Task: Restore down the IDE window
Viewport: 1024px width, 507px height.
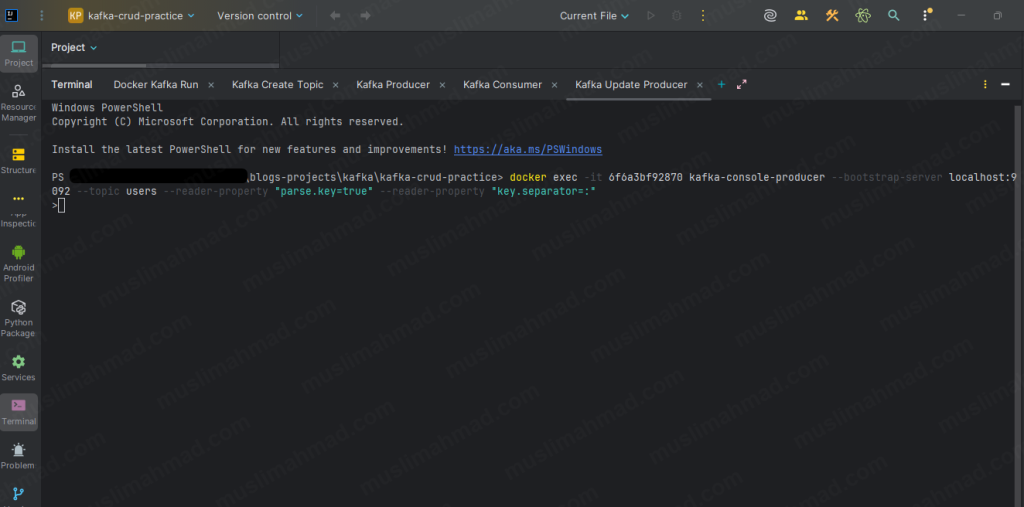Action: point(997,16)
